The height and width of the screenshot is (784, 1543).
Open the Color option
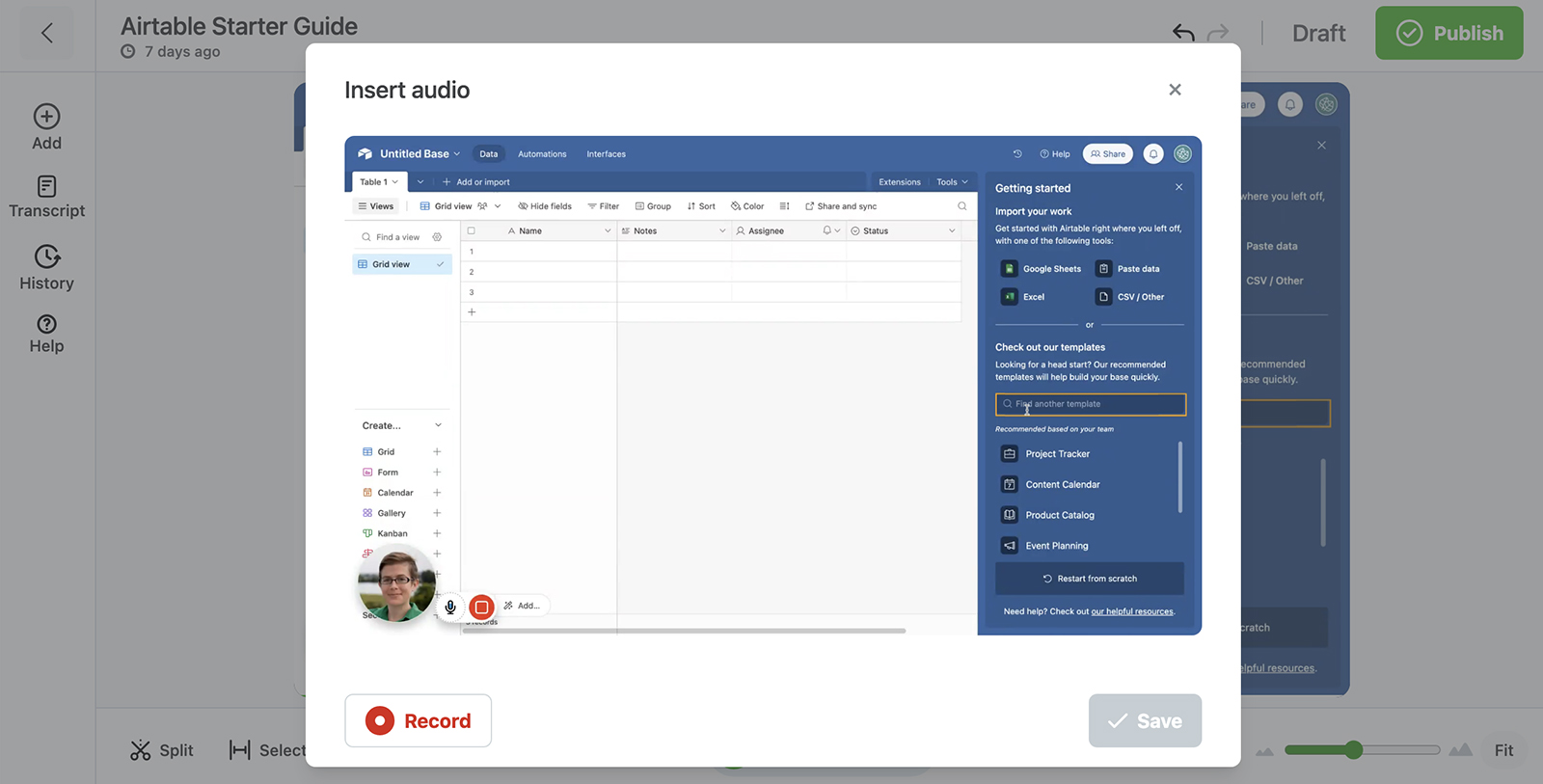(x=747, y=206)
